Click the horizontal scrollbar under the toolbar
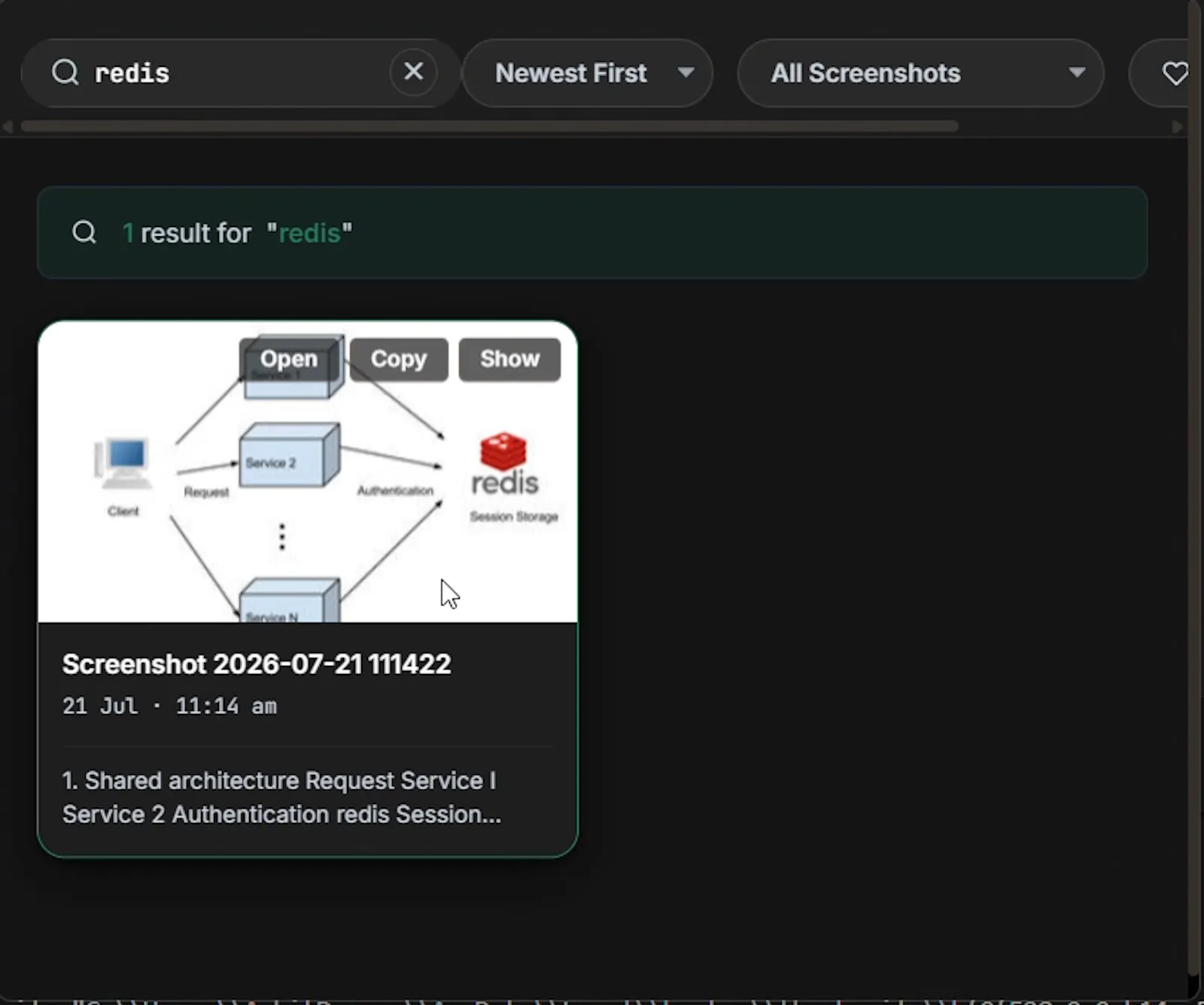This screenshot has width=1204, height=1005. tap(489, 126)
